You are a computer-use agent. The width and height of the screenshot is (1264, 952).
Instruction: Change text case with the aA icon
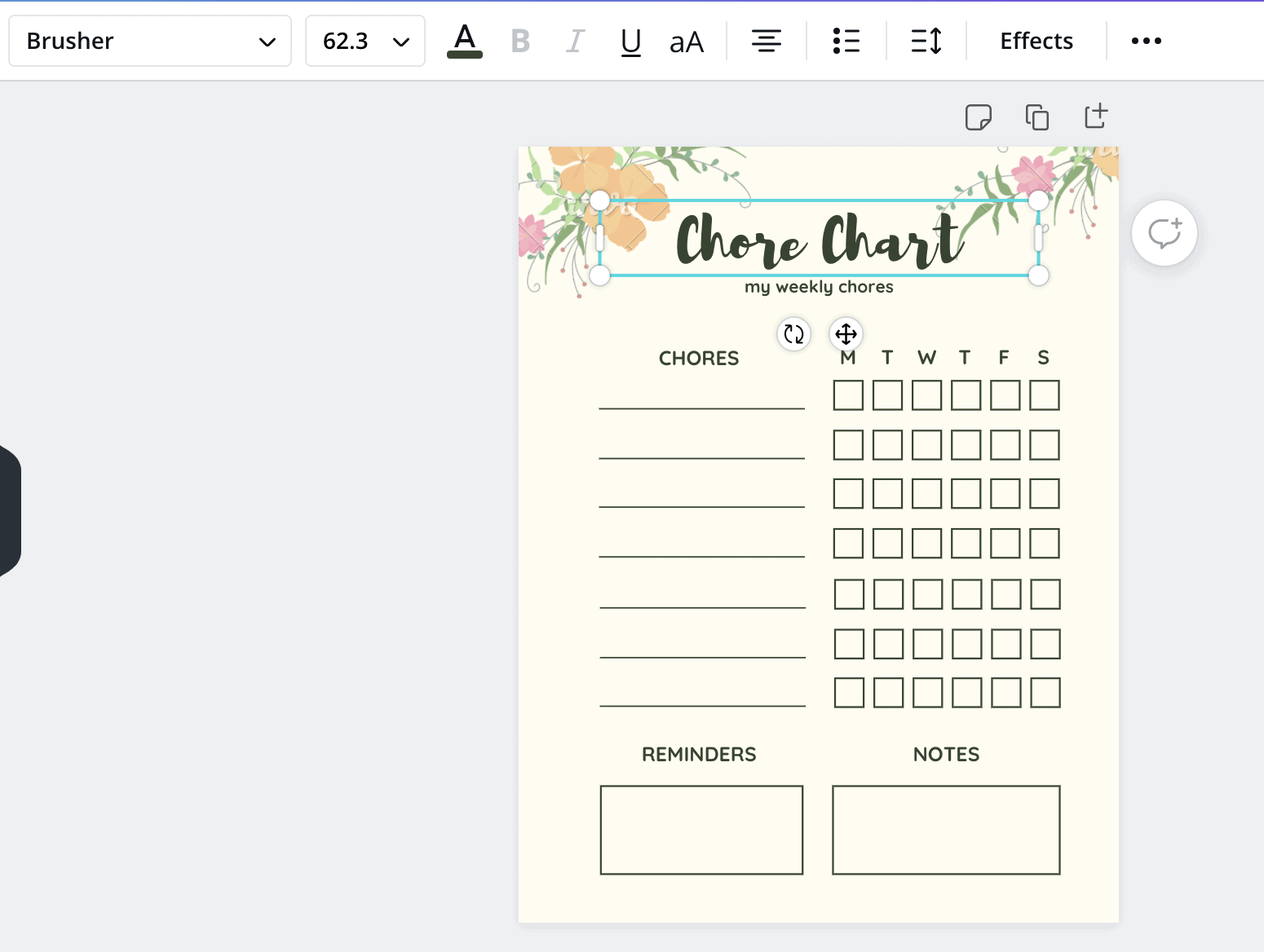point(686,41)
